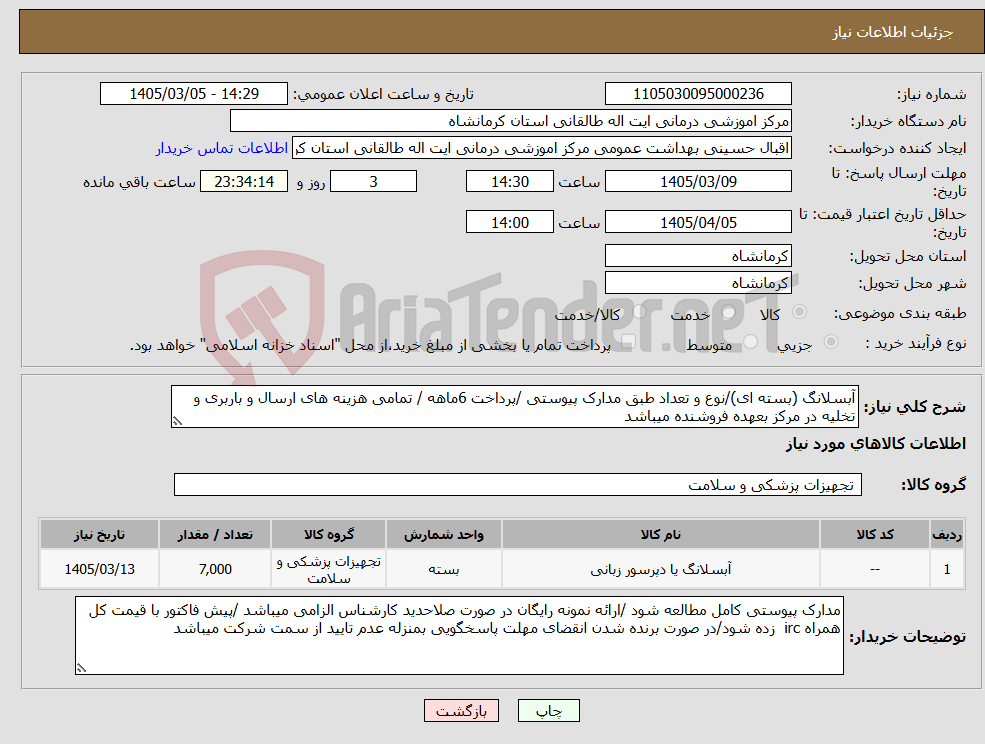Click the request creator field اقبال حسینی
Viewport: 985px width, 744px height.
point(541,148)
